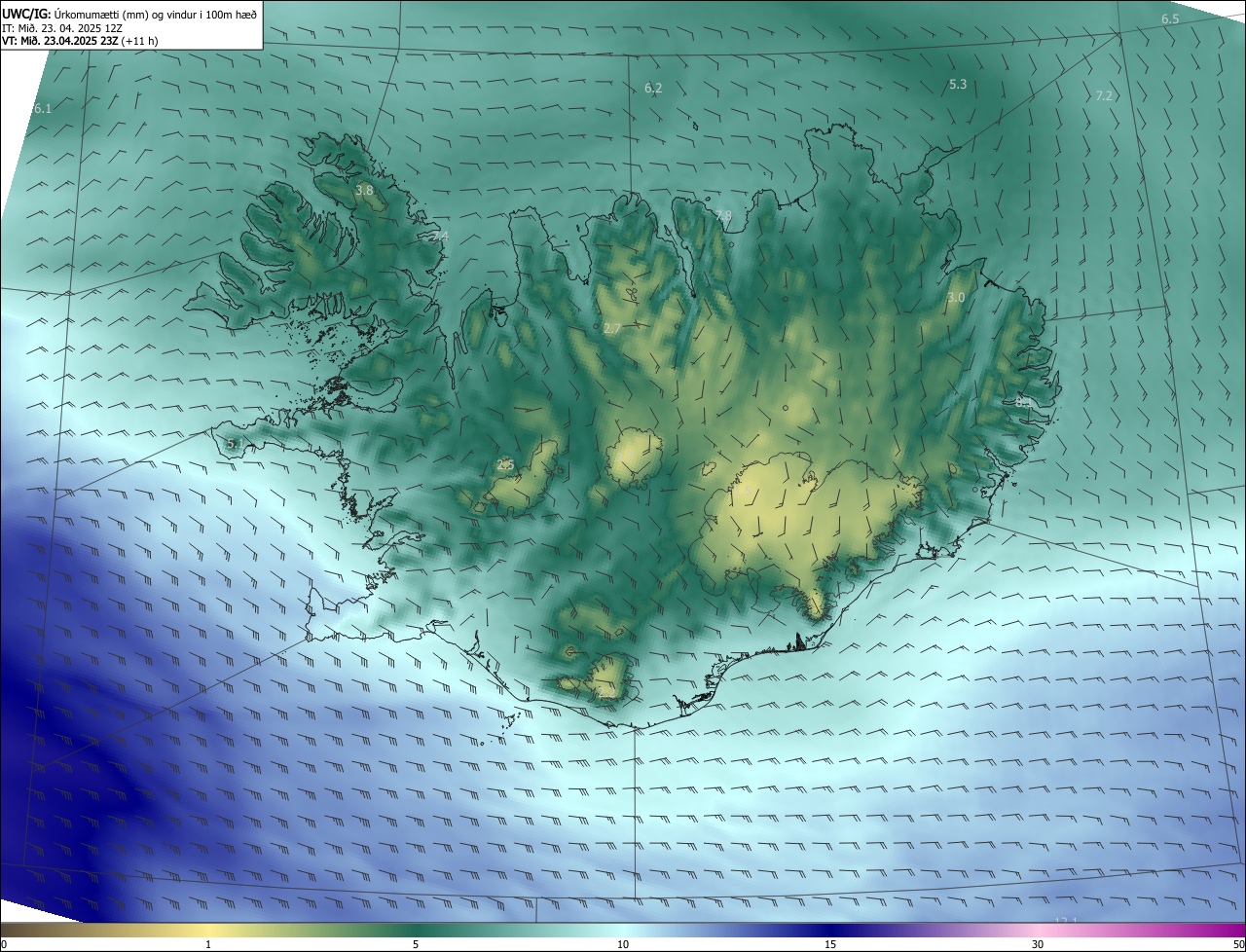Click the 6.5 value label on the map
Image resolution: width=1246 pixels, height=952 pixels.
[x=1170, y=19]
